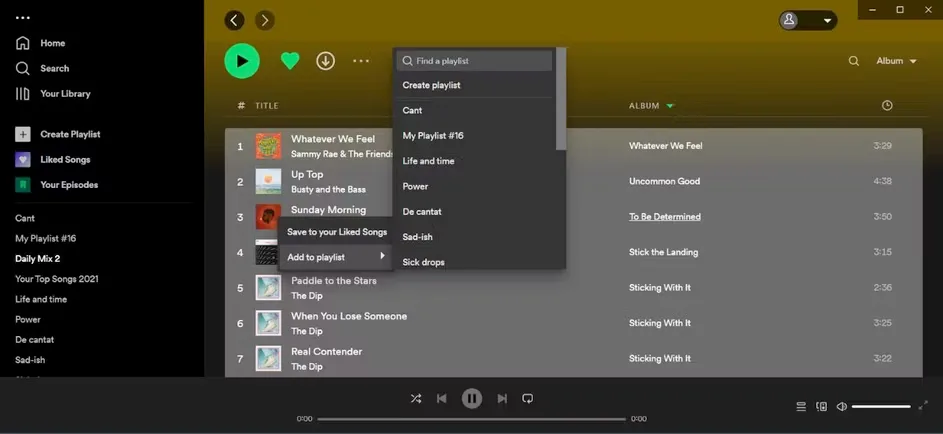Open the Uncommon Good album link
This screenshot has width=943, height=434.
coord(665,182)
